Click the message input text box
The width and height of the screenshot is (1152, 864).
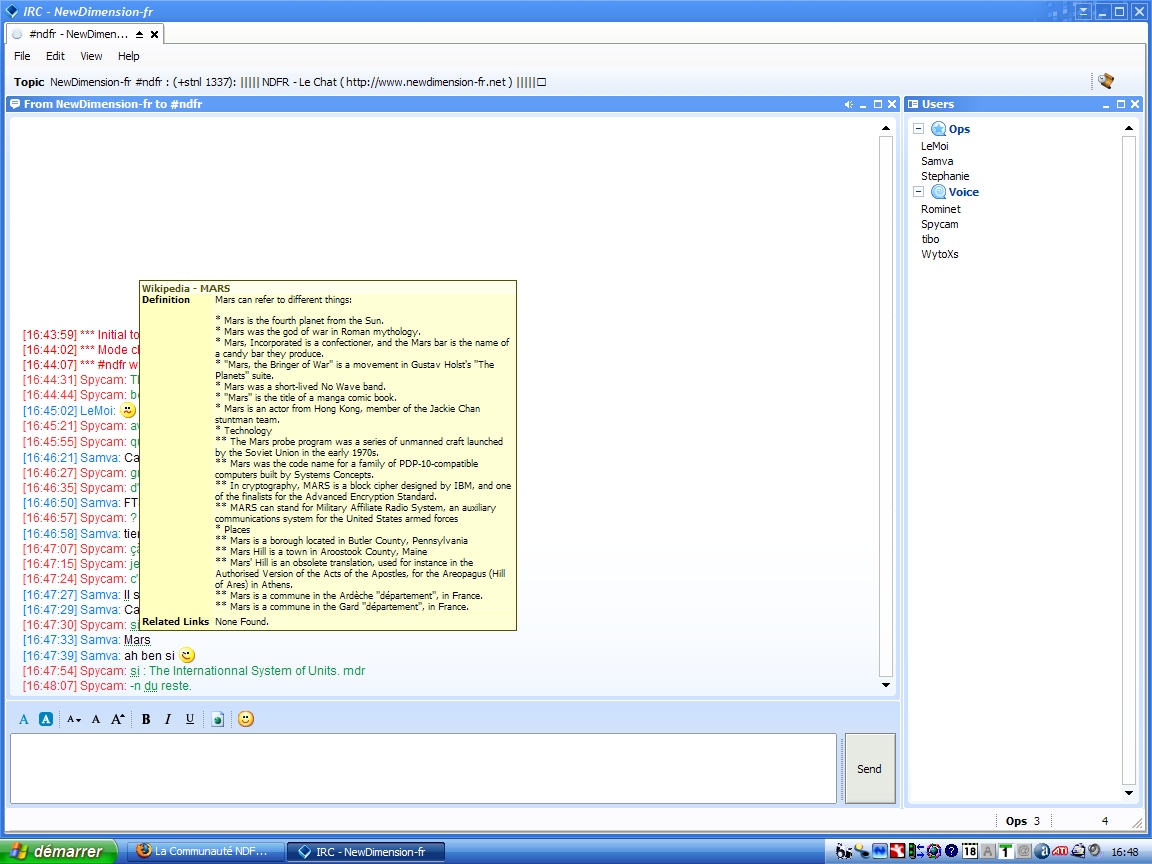coord(422,768)
